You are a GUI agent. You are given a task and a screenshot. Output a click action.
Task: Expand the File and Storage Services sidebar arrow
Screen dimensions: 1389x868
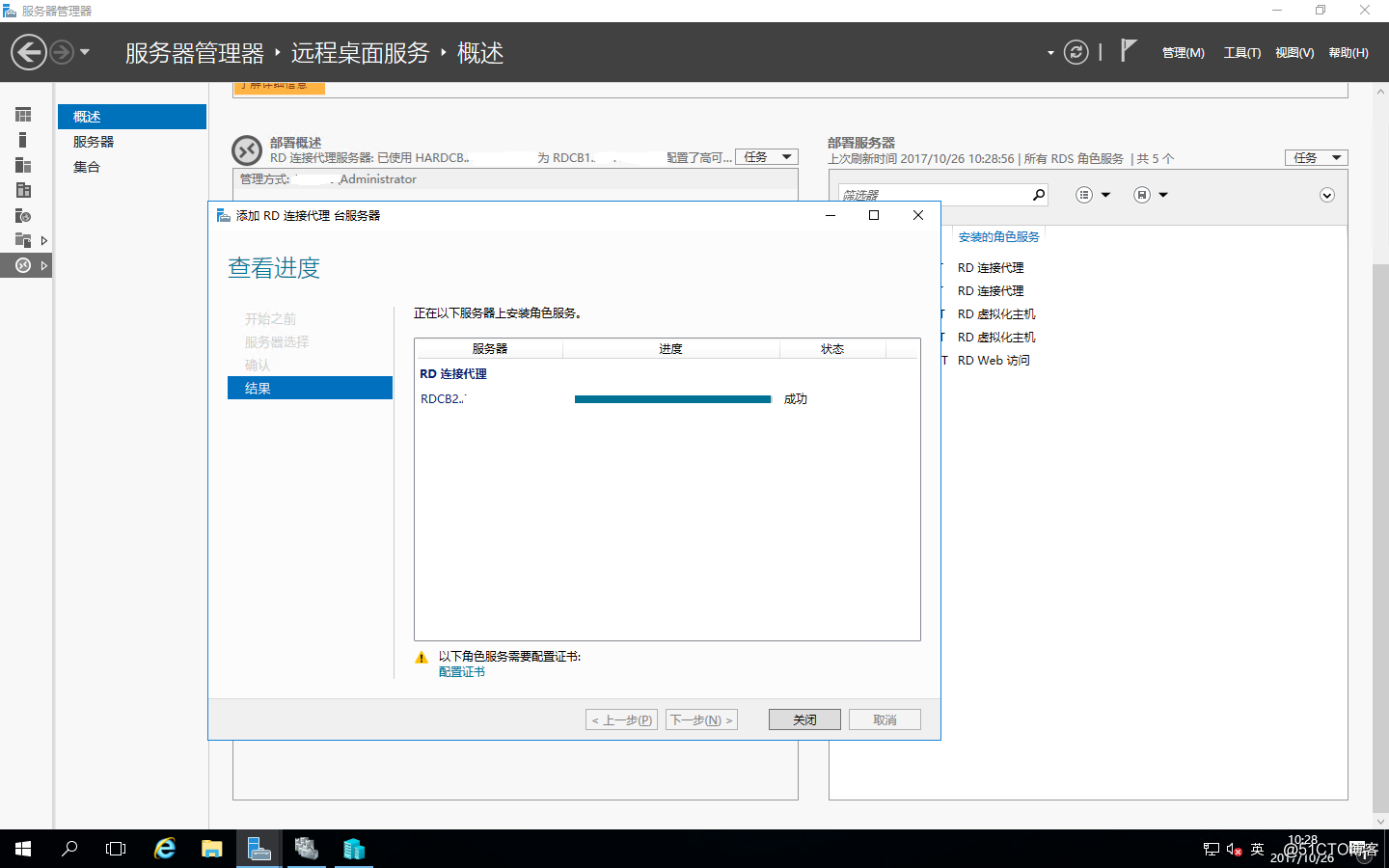coord(43,240)
